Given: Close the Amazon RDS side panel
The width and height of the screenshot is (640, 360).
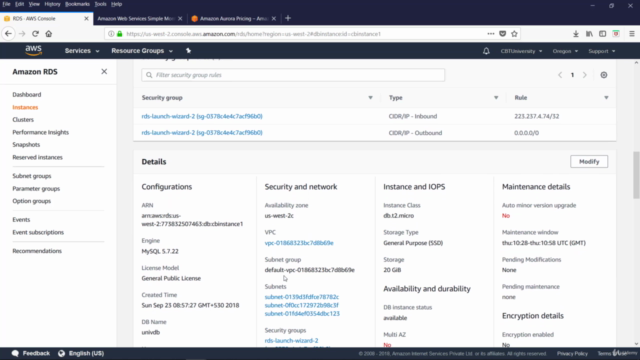Looking at the screenshot, I should click(x=104, y=71).
